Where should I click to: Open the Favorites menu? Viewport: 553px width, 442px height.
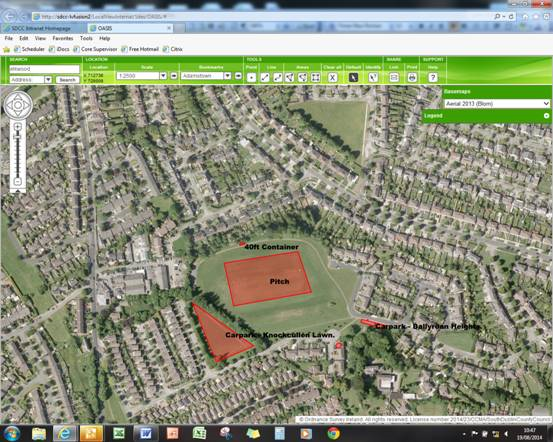(x=63, y=38)
